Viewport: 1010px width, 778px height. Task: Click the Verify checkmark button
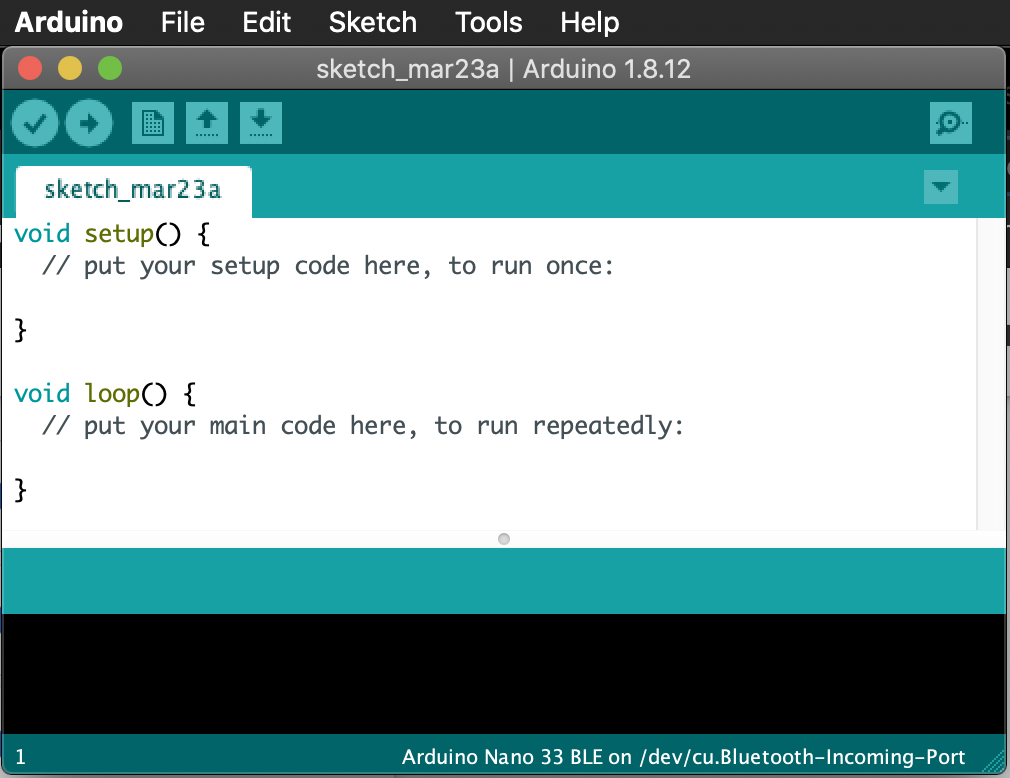[x=34, y=122]
